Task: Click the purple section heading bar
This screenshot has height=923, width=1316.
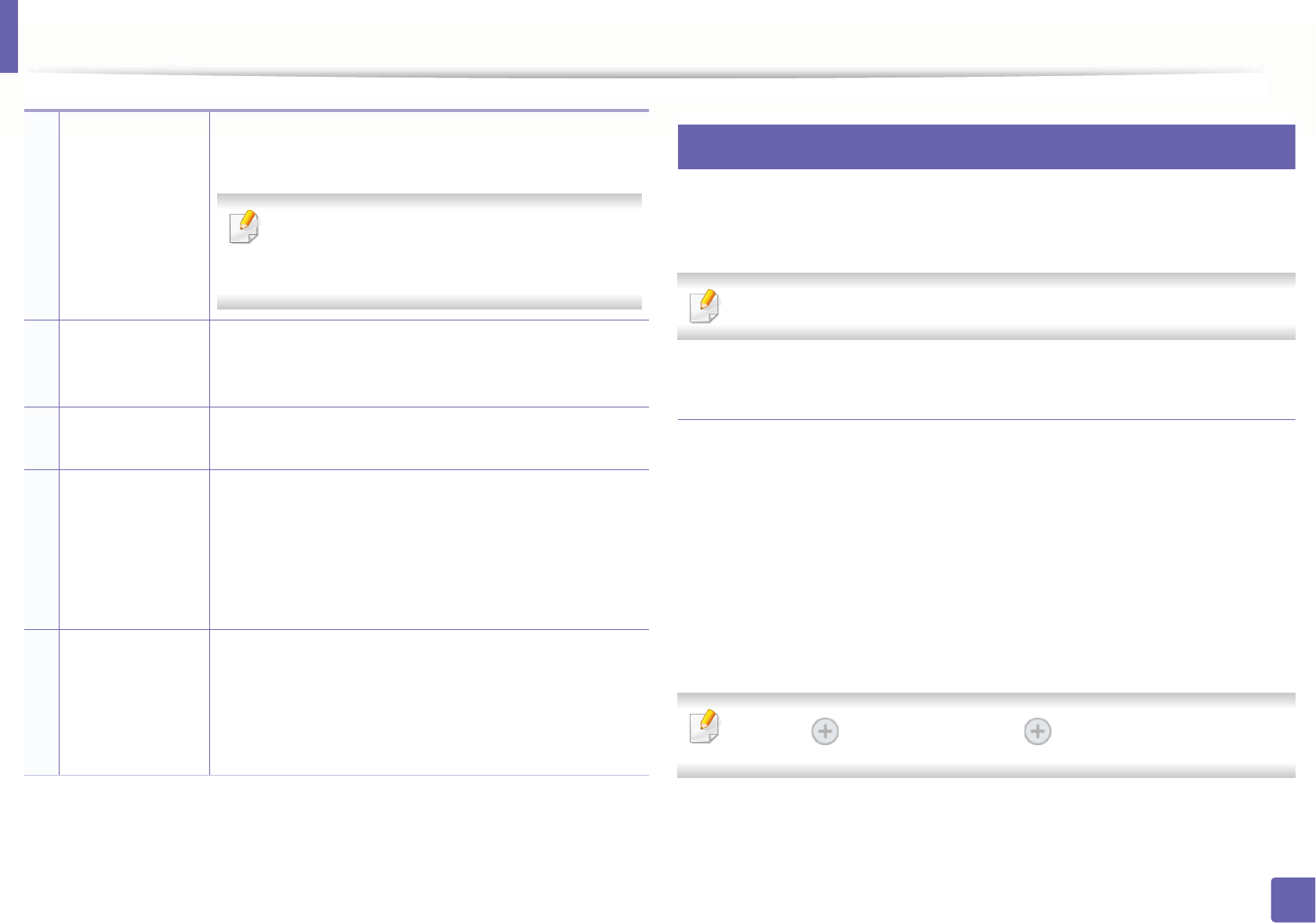Action: pyautogui.click(x=985, y=147)
